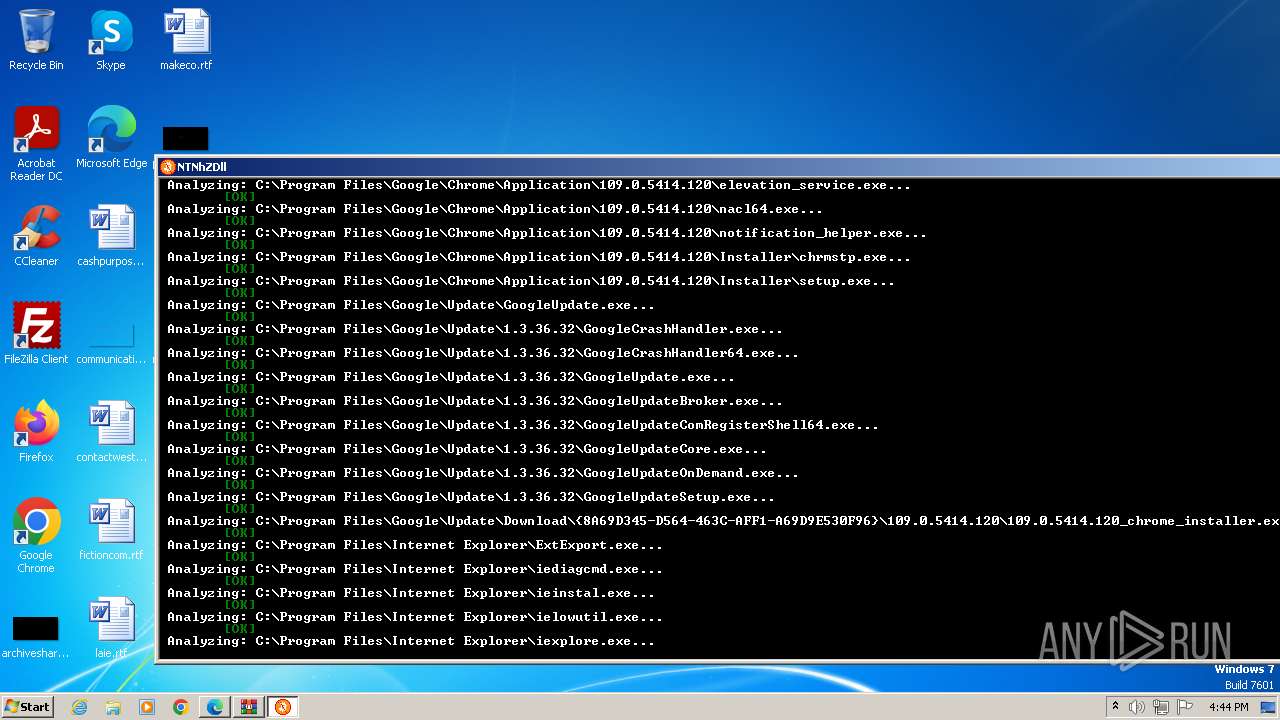The height and width of the screenshot is (720, 1280).
Task: Launch Google Chrome desktop shortcut
Action: (x=36, y=536)
